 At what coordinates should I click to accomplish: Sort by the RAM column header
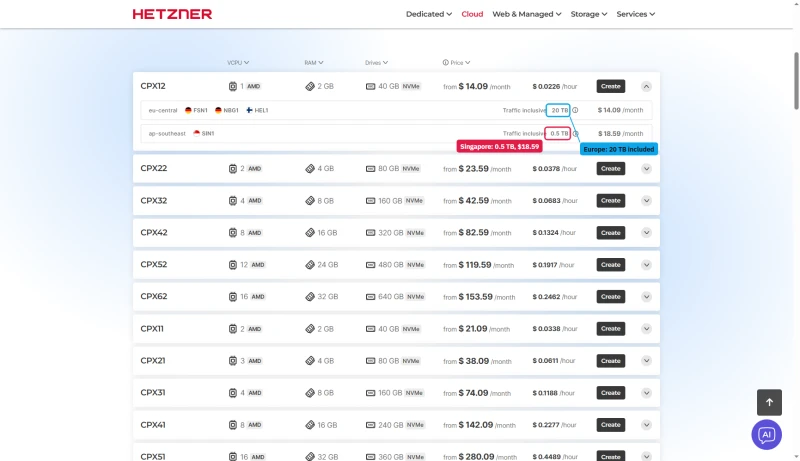[314, 63]
